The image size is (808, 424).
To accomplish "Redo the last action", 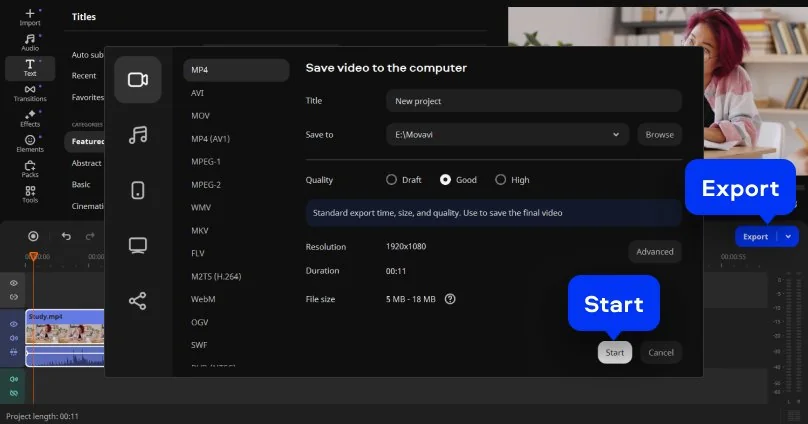I will [90, 236].
